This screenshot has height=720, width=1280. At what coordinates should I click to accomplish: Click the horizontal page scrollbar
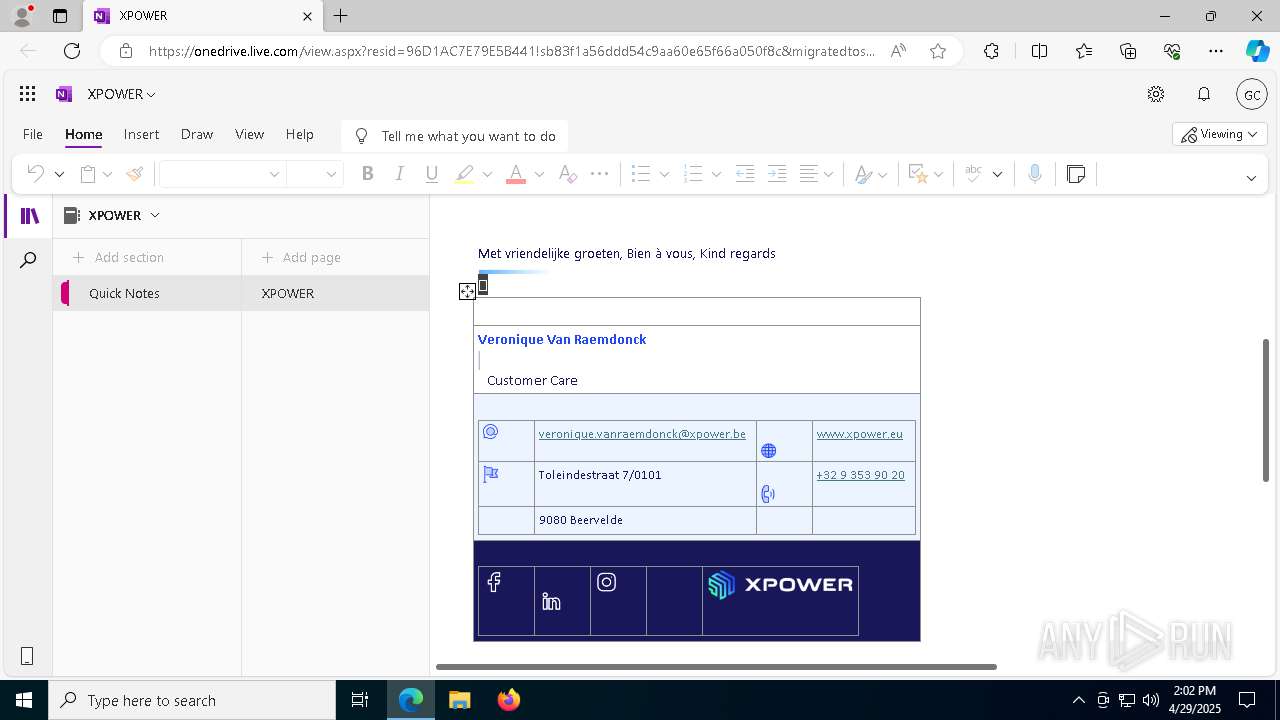pos(716,666)
